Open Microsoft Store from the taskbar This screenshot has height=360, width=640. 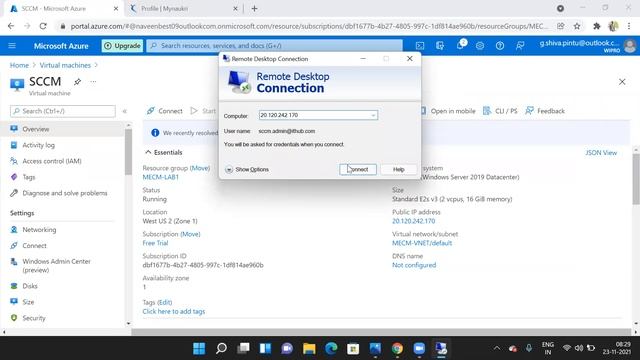[x=353, y=348]
